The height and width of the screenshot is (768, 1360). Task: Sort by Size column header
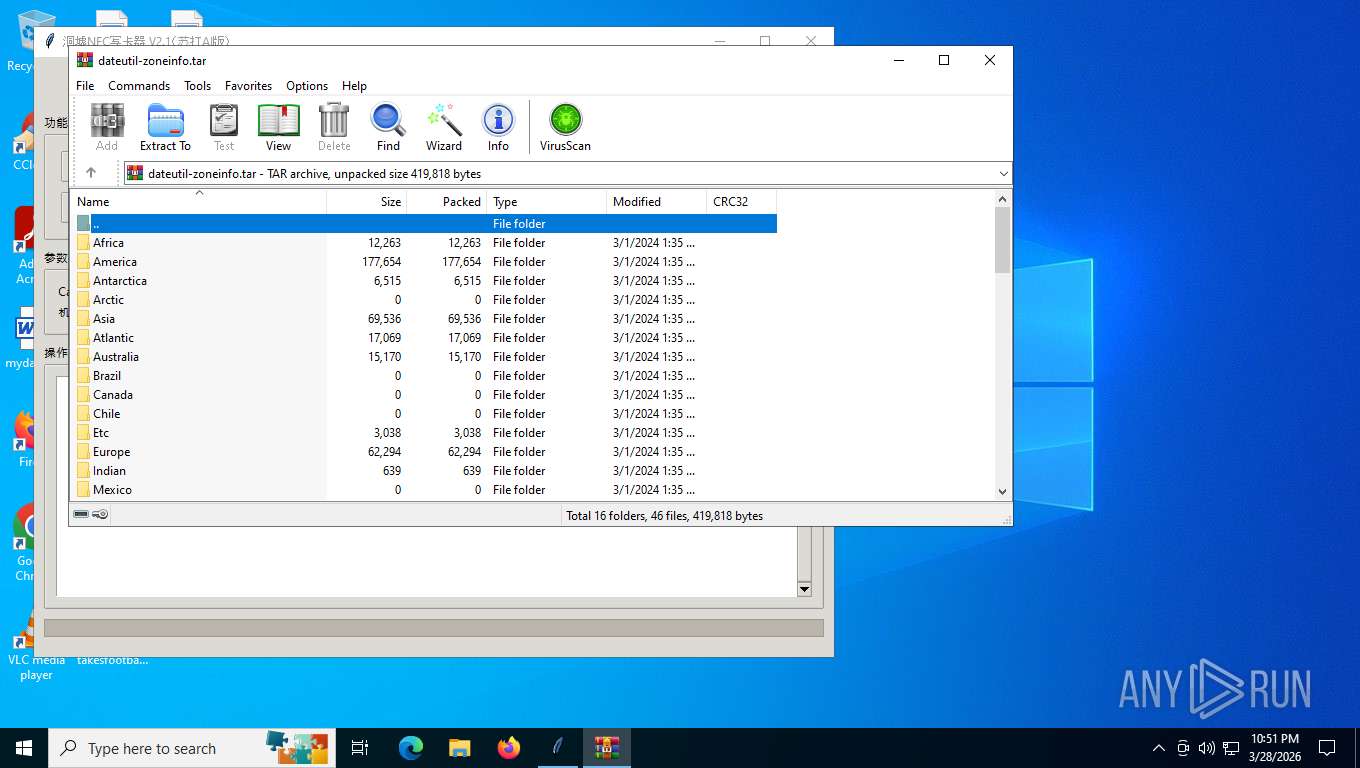(x=367, y=202)
